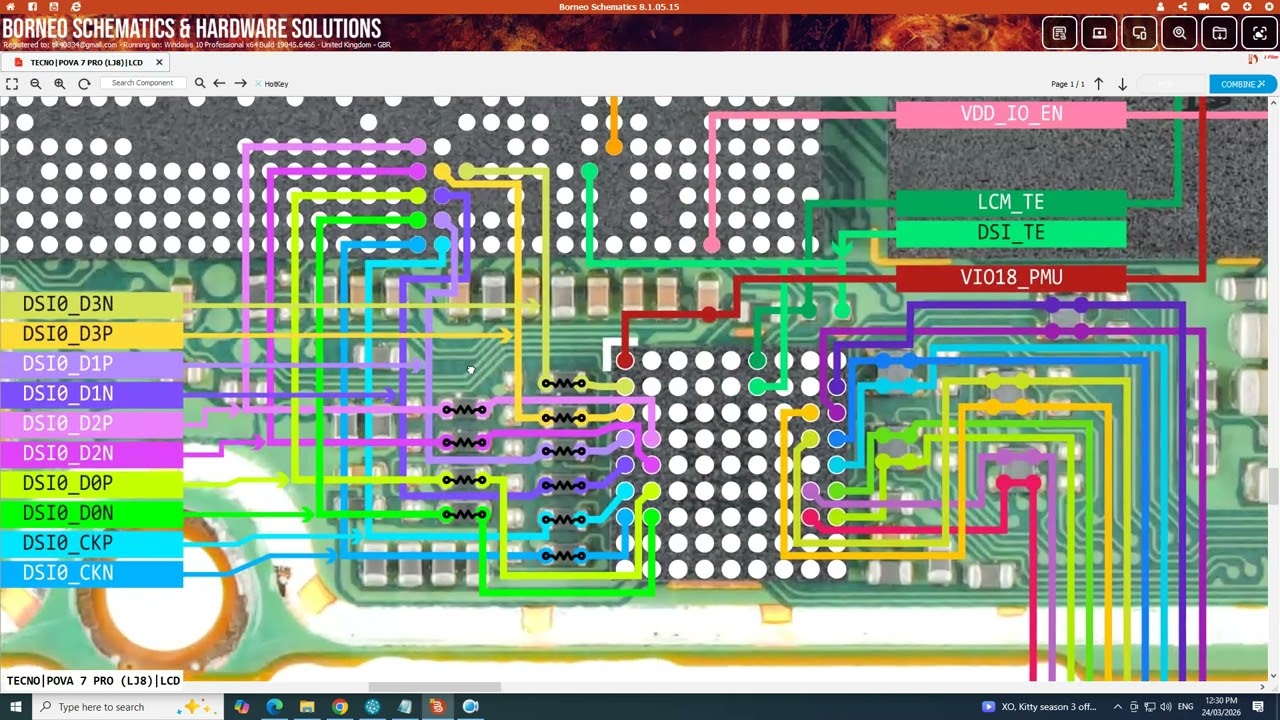The width and height of the screenshot is (1280, 720).
Task: Close the TECNO POVA 7 PRO tab
Action: (x=158, y=62)
